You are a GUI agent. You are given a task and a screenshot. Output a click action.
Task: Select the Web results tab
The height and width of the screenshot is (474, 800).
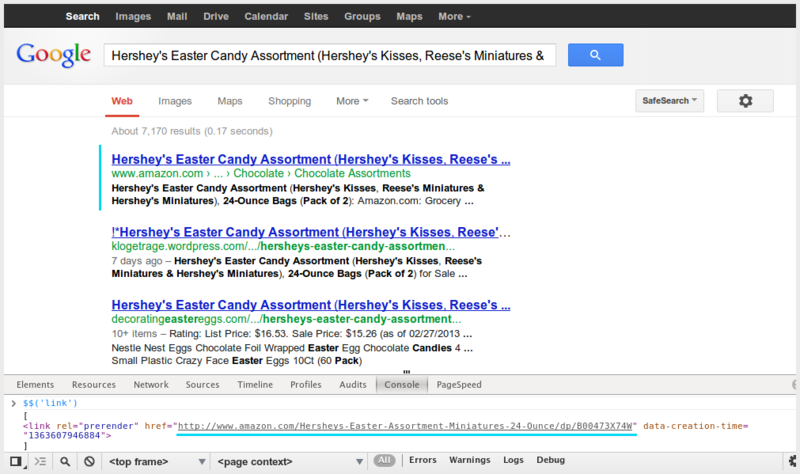pos(122,101)
